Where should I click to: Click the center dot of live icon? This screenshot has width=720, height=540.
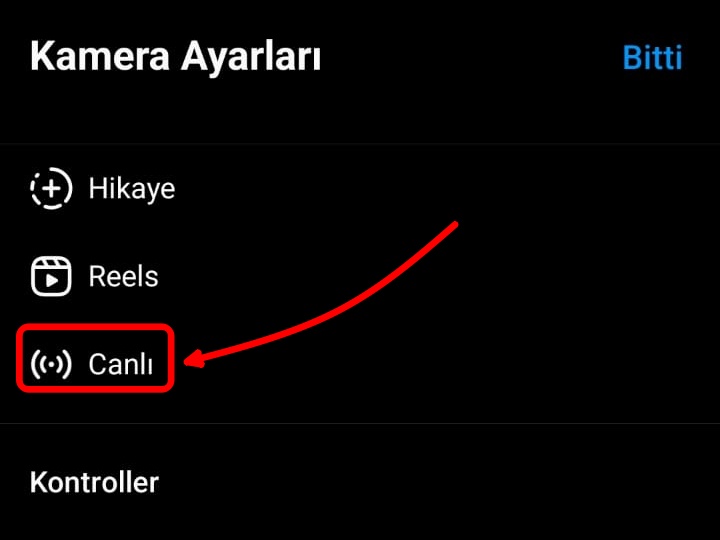coord(51,364)
